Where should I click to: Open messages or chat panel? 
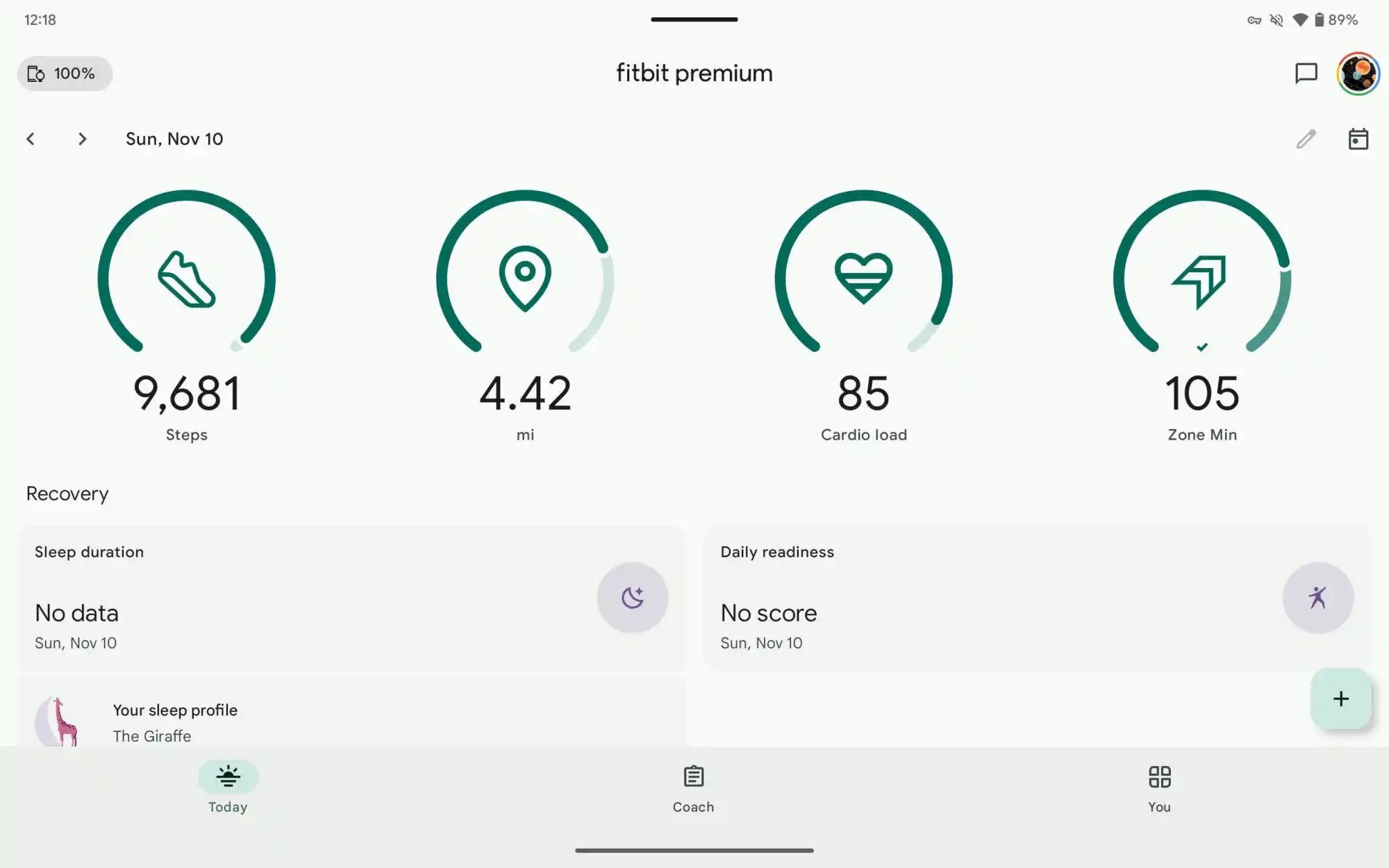[x=1306, y=72]
